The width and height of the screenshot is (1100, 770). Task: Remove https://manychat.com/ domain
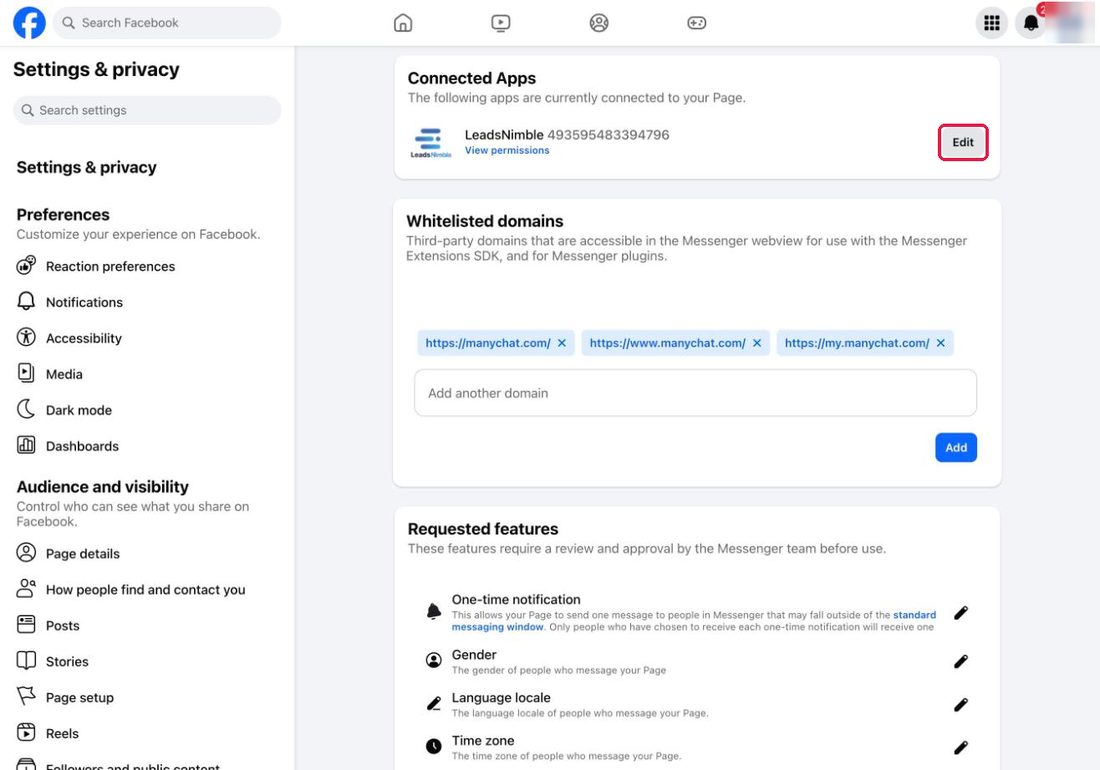(562, 343)
